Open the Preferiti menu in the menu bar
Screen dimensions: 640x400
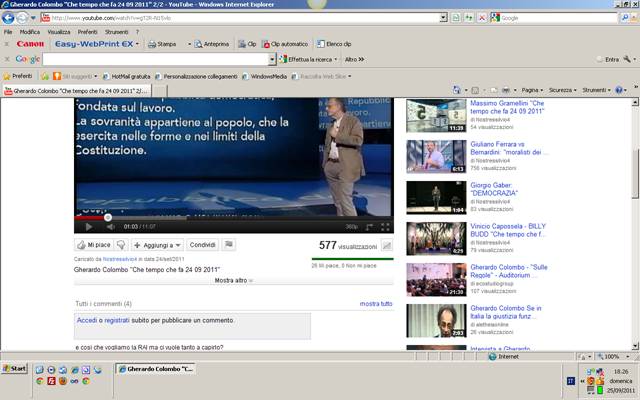(x=87, y=32)
